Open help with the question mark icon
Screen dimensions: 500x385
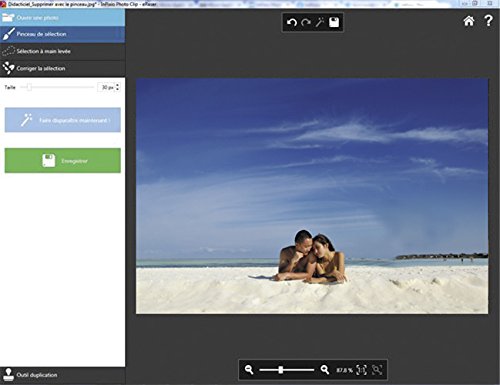pos(488,21)
